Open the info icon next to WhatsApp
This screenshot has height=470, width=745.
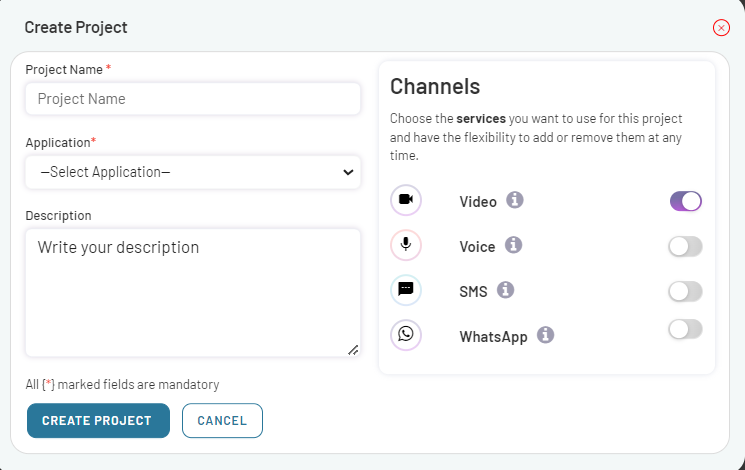click(546, 335)
